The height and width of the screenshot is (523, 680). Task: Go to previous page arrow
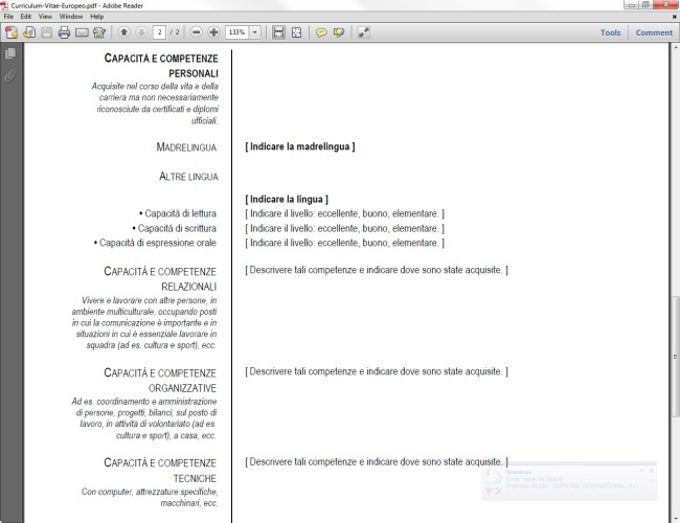point(124,32)
